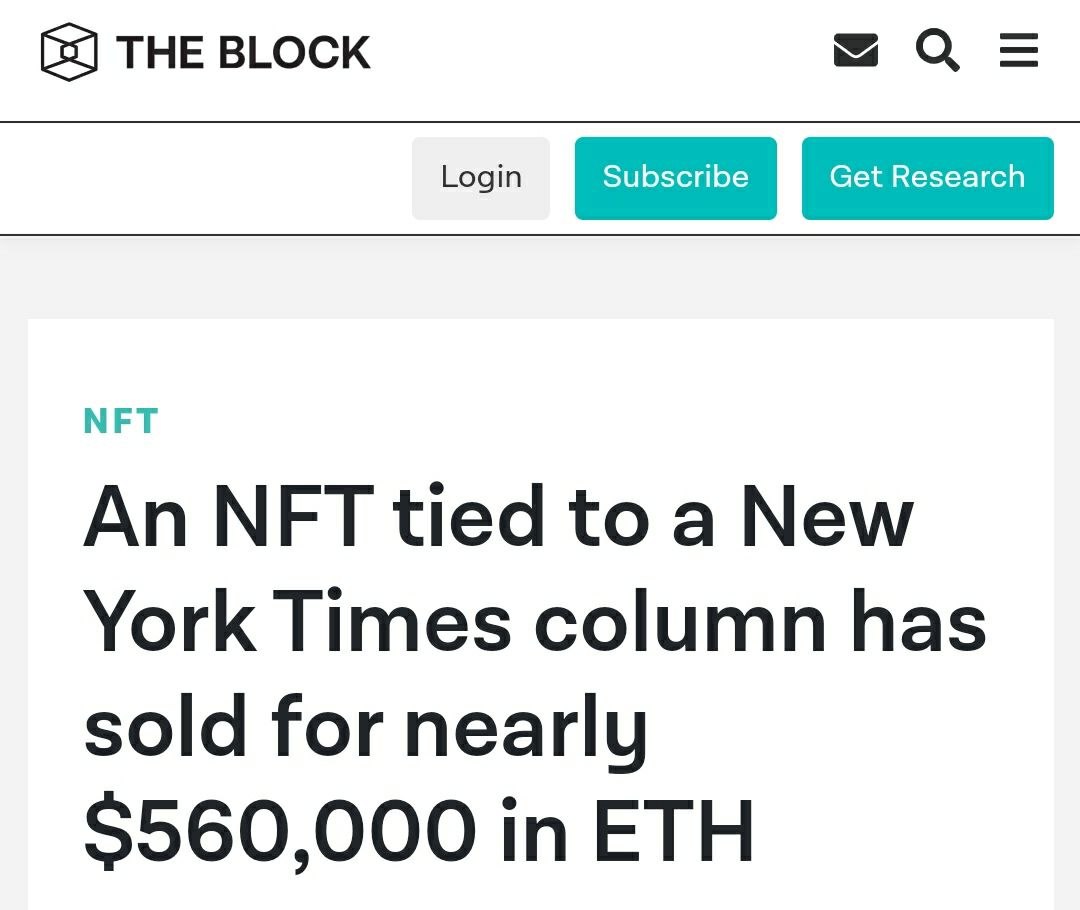Open the NFT New York Times article headline

534,672
